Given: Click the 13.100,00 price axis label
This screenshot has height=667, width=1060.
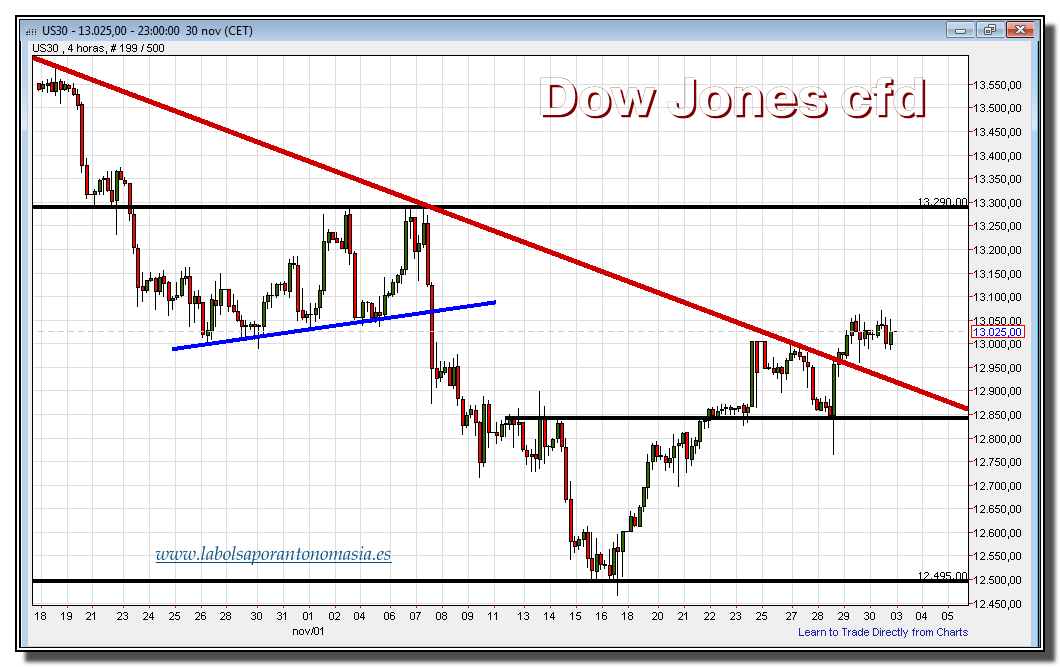Looking at the screenshot, I should click(x=997, y=297).
